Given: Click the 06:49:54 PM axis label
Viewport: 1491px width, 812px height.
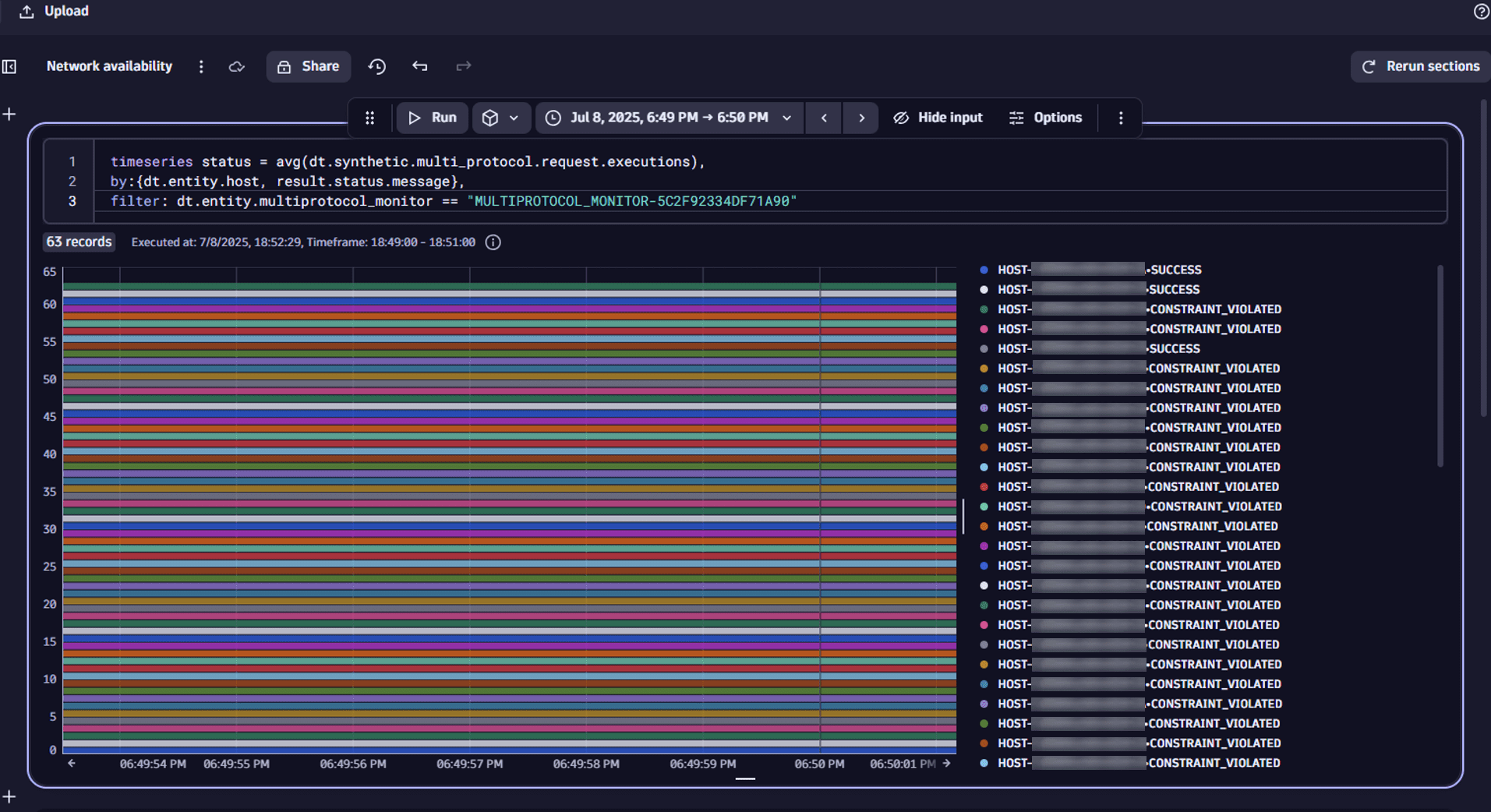Looking at the screenshot, I should click(153, 764).
